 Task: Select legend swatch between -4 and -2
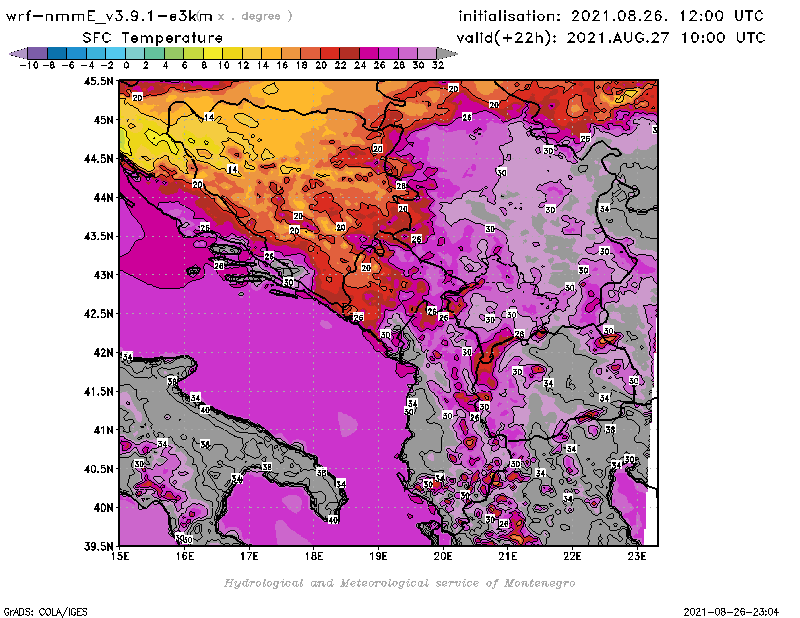point(96,53)
